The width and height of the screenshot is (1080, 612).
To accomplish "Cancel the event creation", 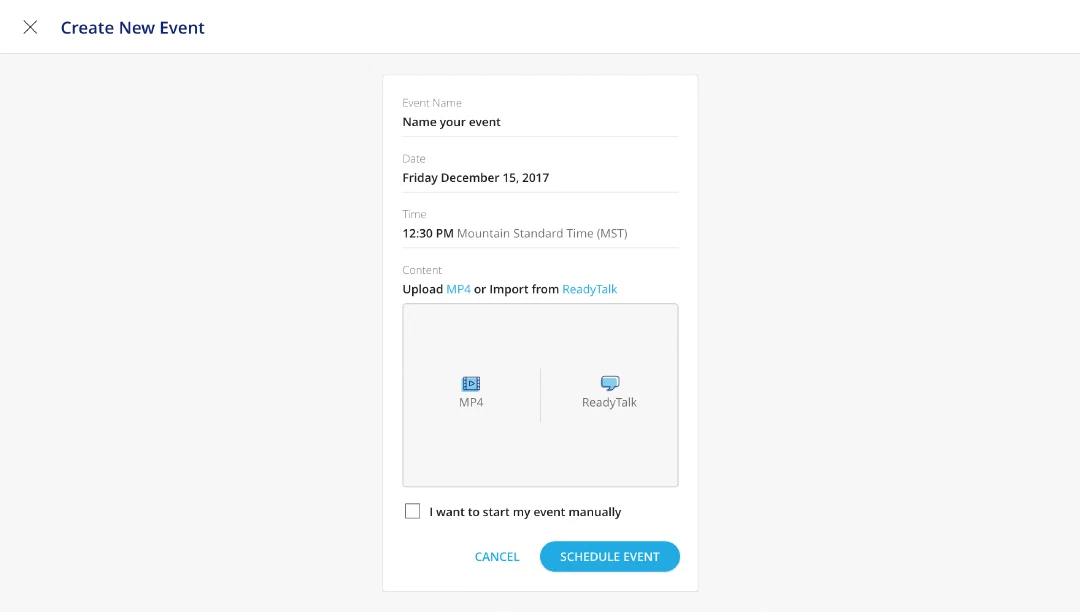I will (497, 556).
